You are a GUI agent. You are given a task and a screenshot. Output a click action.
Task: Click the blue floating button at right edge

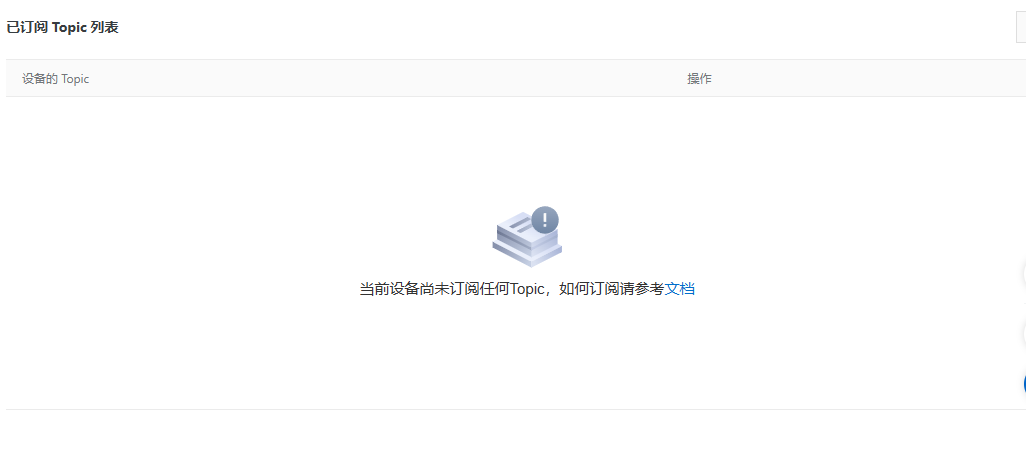(1023, 384)
